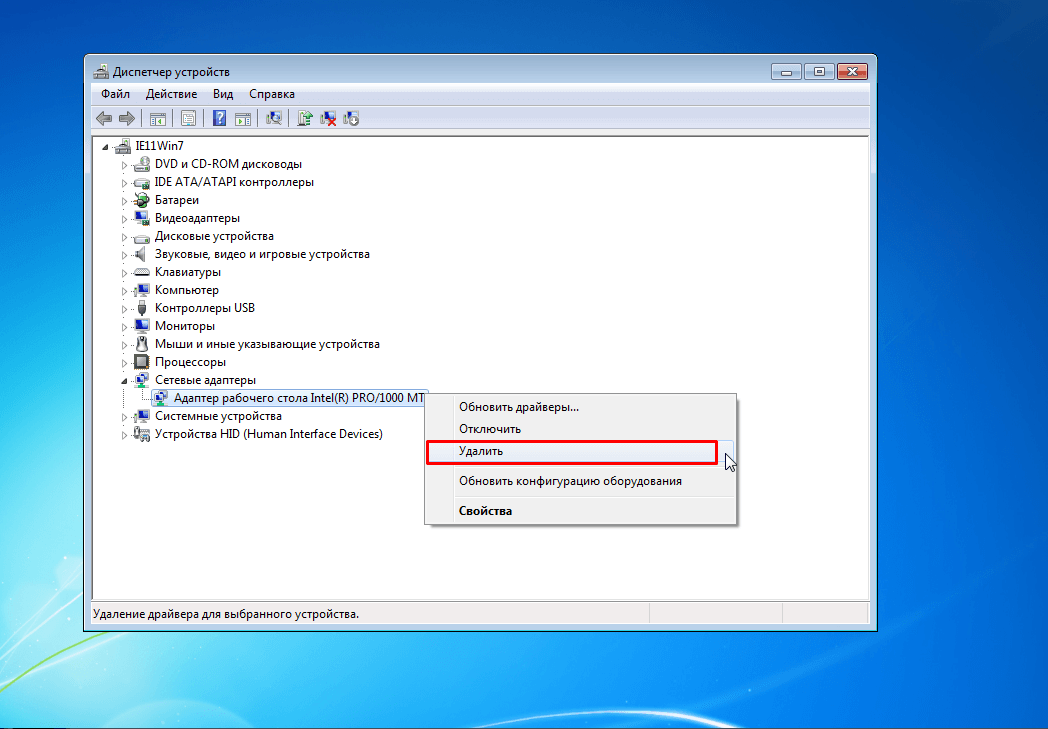Open the Действие menu
The image size is (1048, 729).
(172, 94)
